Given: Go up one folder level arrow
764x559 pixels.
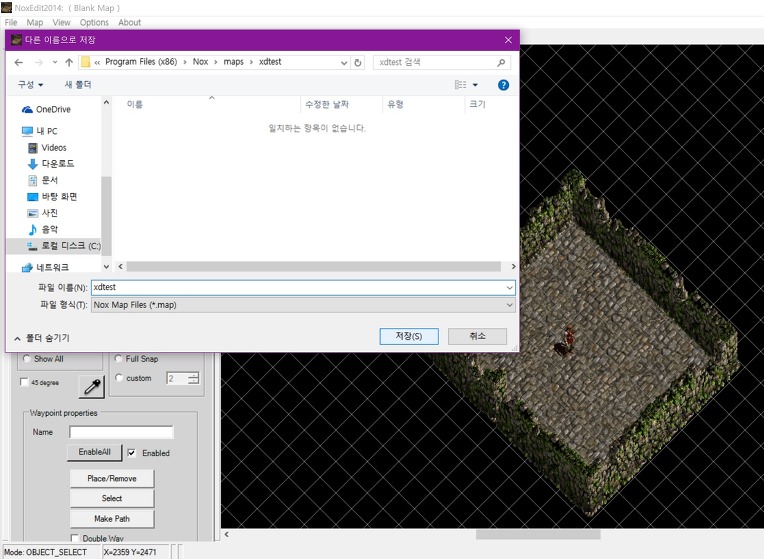Looking at the screenshot, I should coord(68,62).
